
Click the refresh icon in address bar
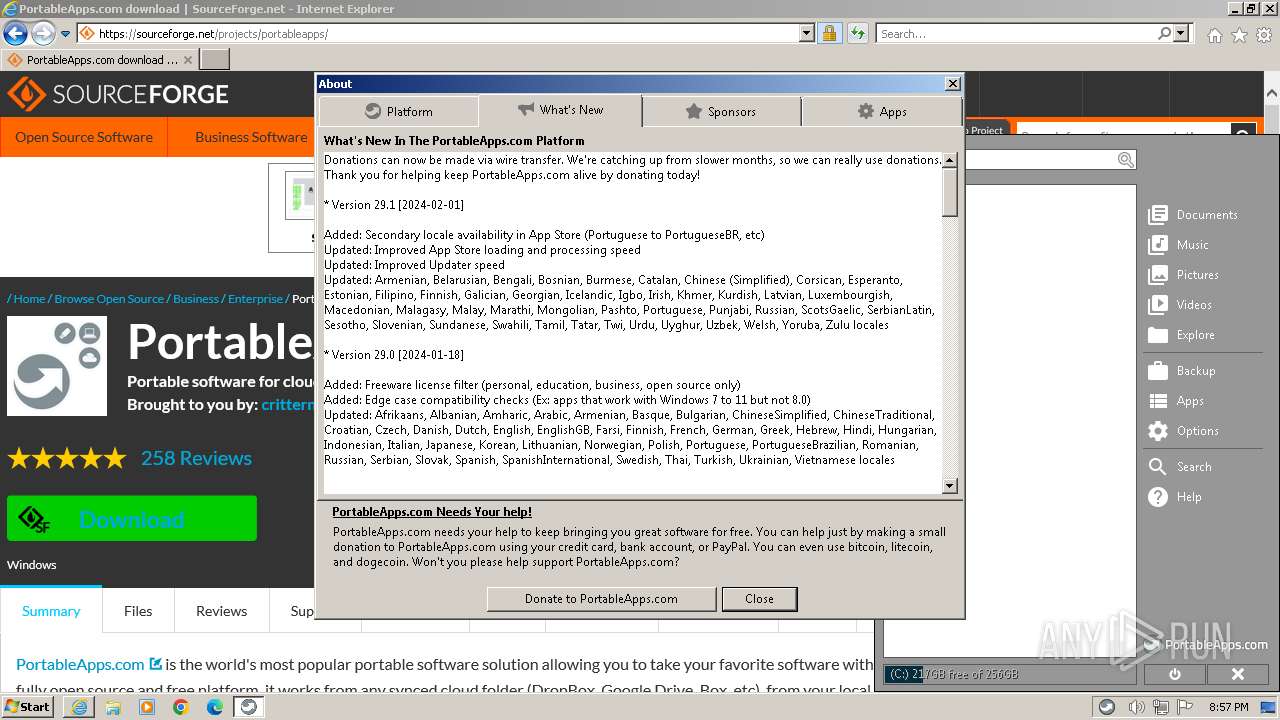click(x=857, y=33)
